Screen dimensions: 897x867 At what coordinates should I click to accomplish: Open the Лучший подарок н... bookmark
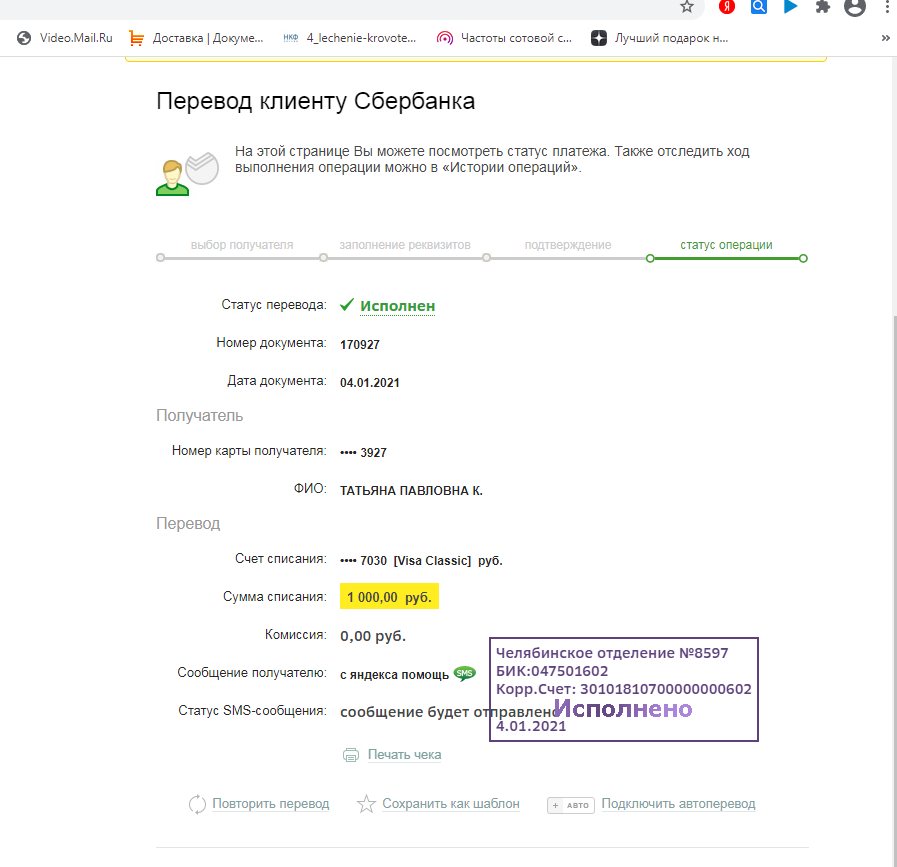tap(660, 38)
